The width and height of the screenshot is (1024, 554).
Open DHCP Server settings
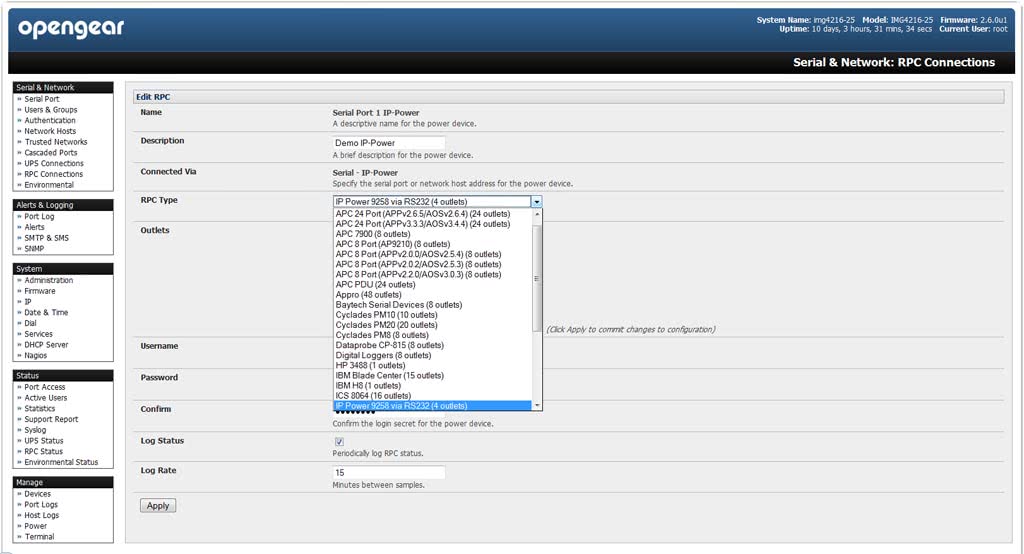46,345
